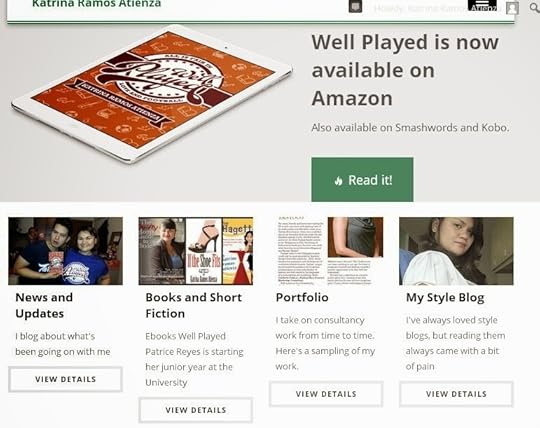
Task: Click the My Style Blog heading
Action: click(x=445, y=298)
